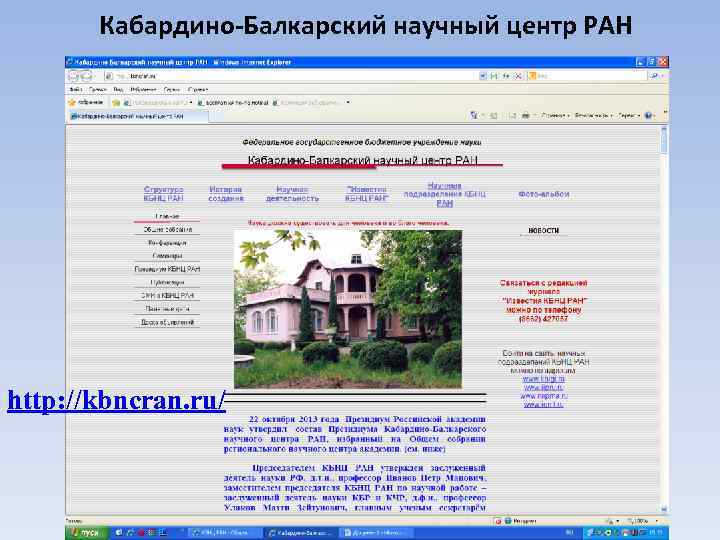Click the red Stop loading icon
Viewport: 720px width, 540px height.
pyautogui.click(x=518, y=76)
